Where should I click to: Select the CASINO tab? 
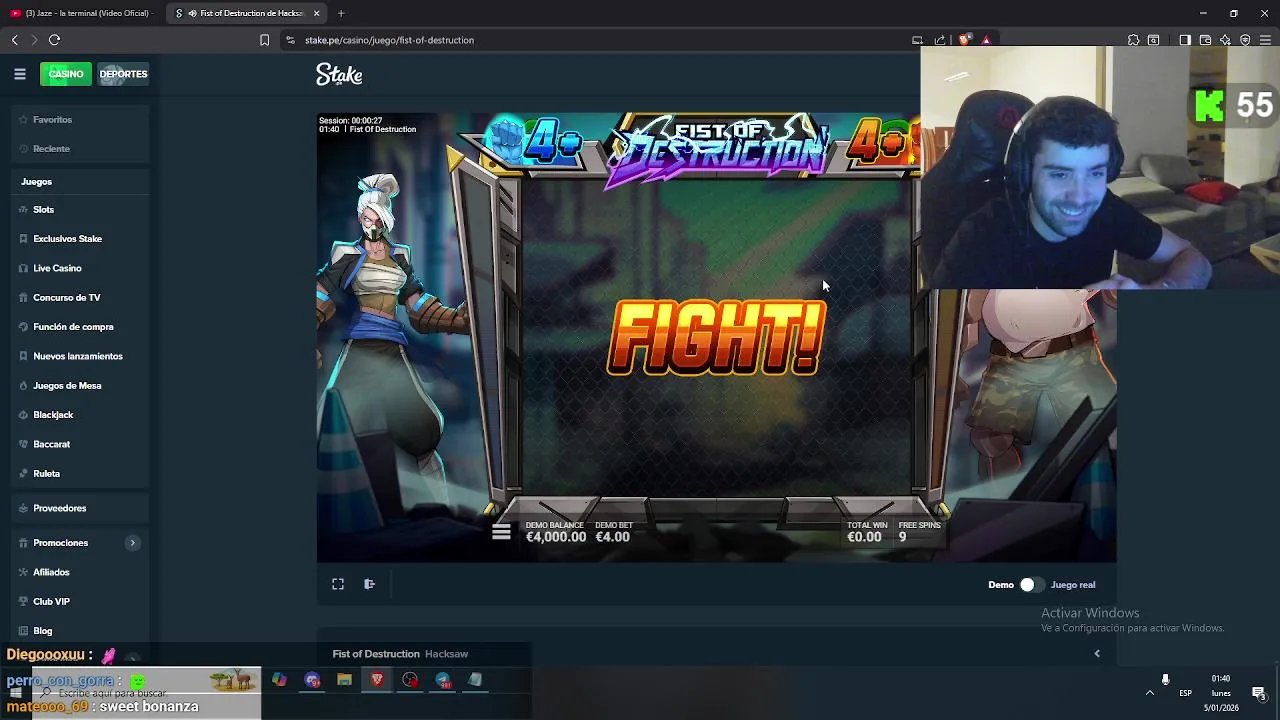click(x=66, y=74)
